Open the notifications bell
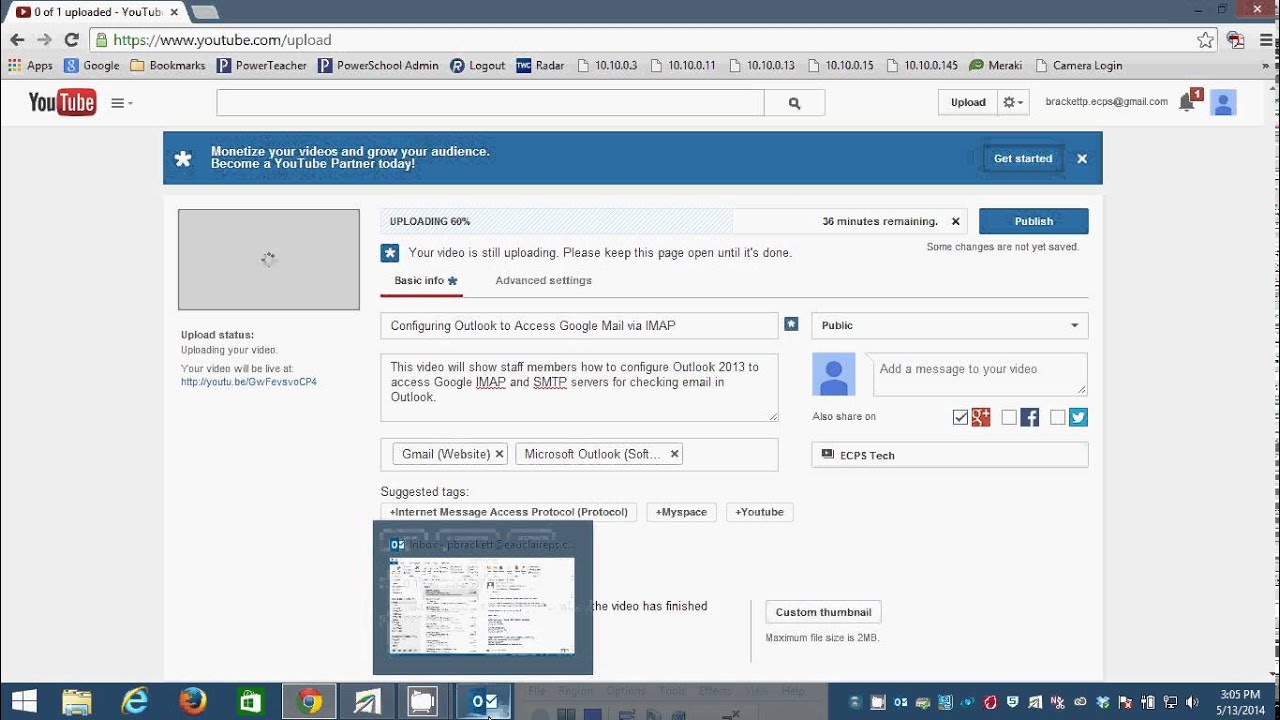 coord(1187,101)
